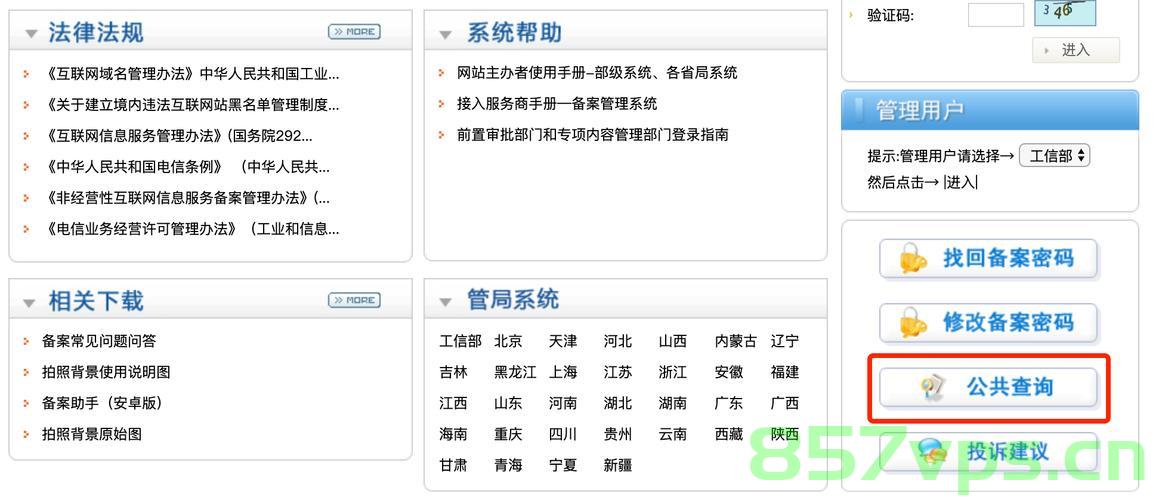Open 备案助手（安卓版） download link

pyautogui.click(x=102, y=403)
